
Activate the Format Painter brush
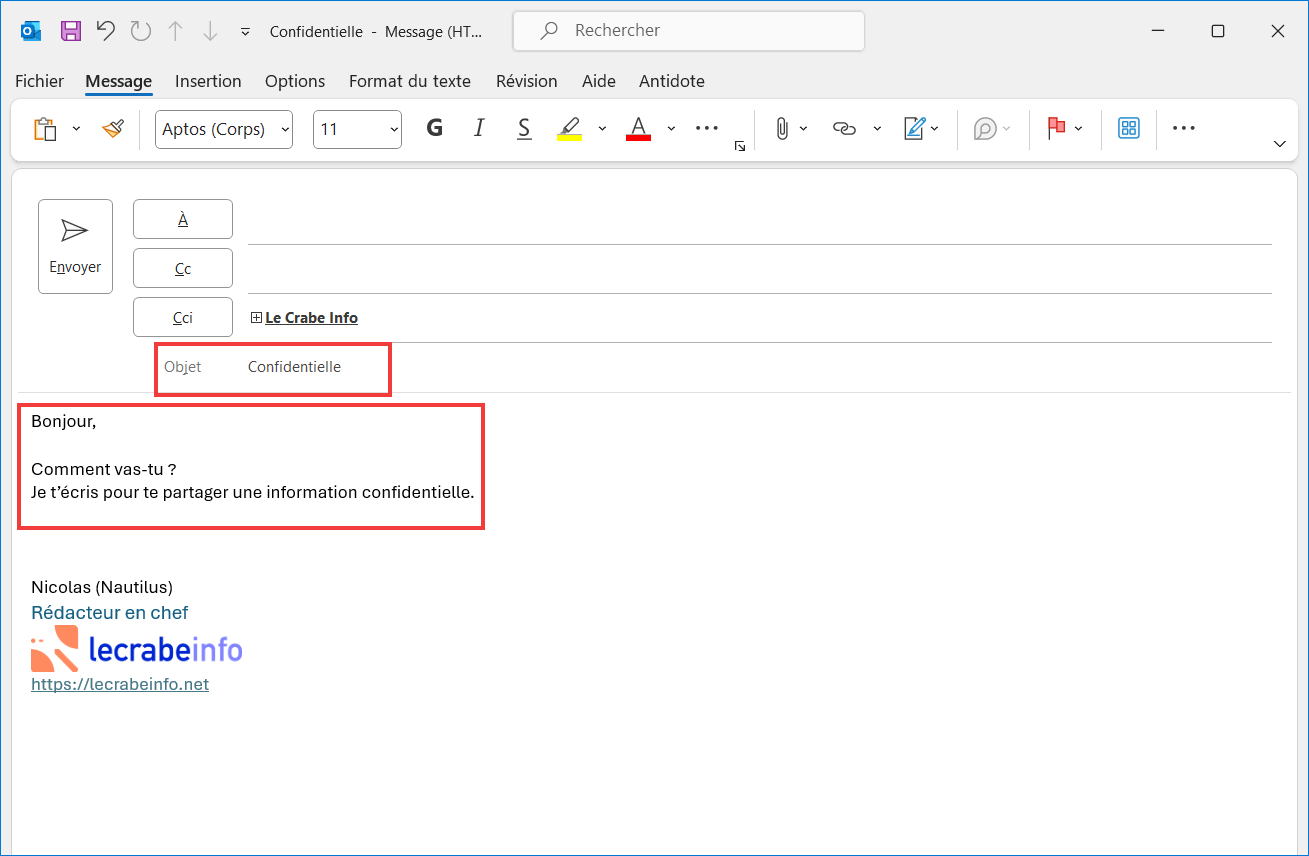(x=113, y=129)
